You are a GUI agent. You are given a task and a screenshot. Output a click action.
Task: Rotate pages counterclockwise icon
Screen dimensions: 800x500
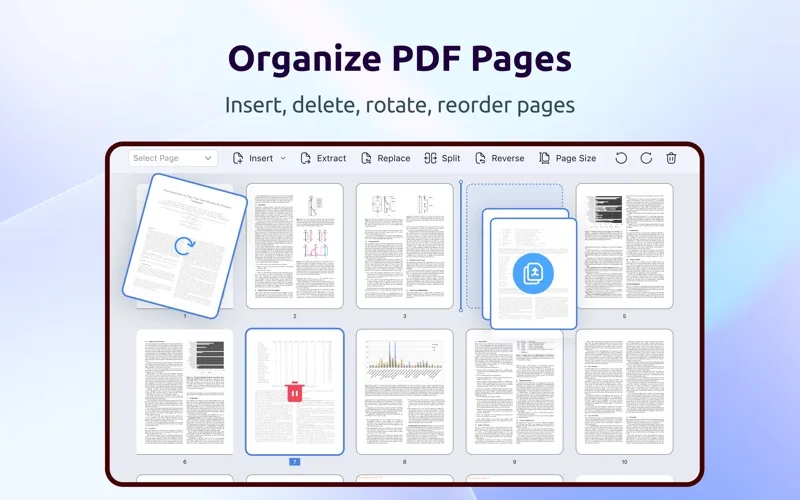pos(621,158)
